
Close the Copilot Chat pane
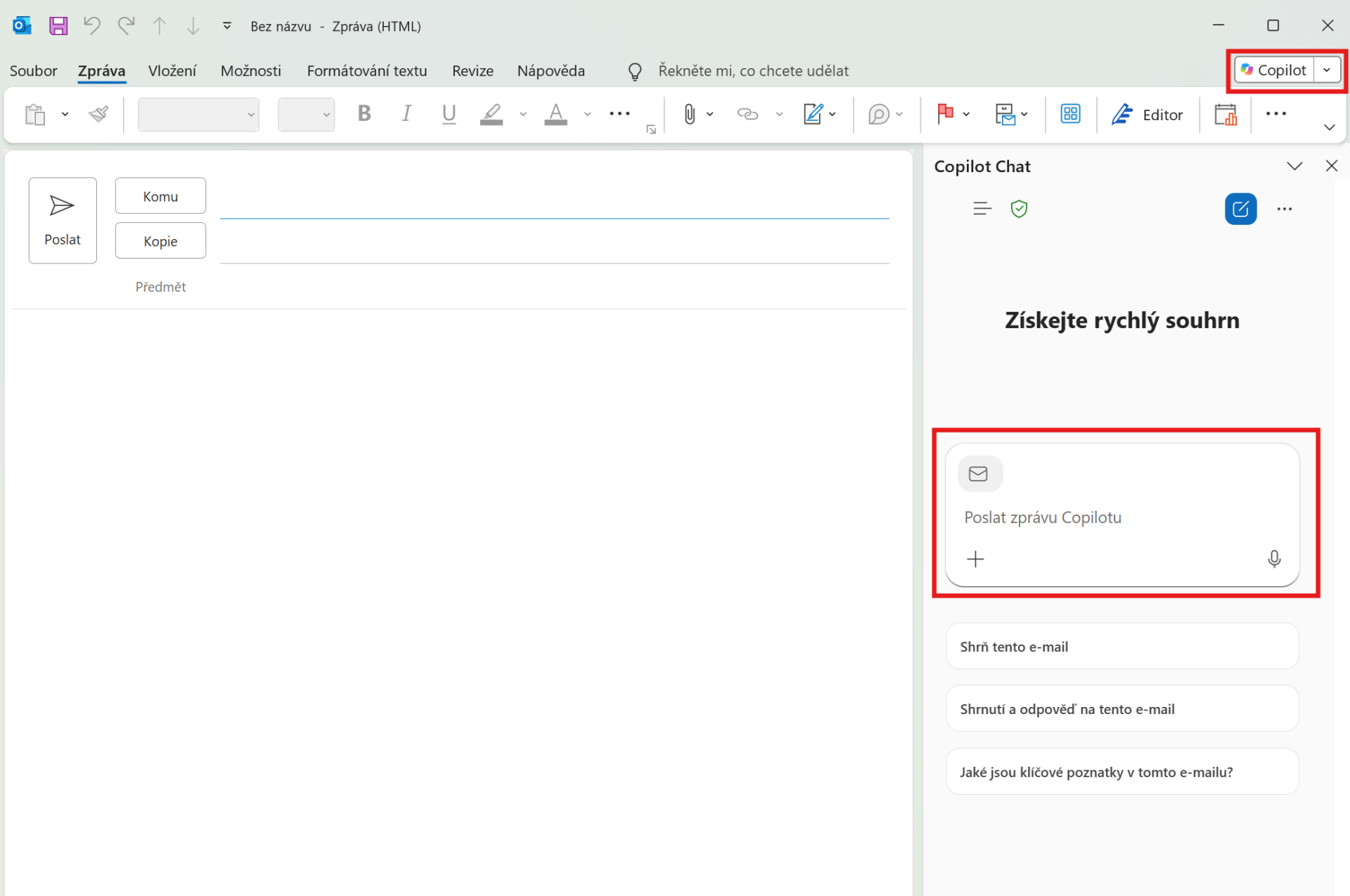coord(1331,166)
